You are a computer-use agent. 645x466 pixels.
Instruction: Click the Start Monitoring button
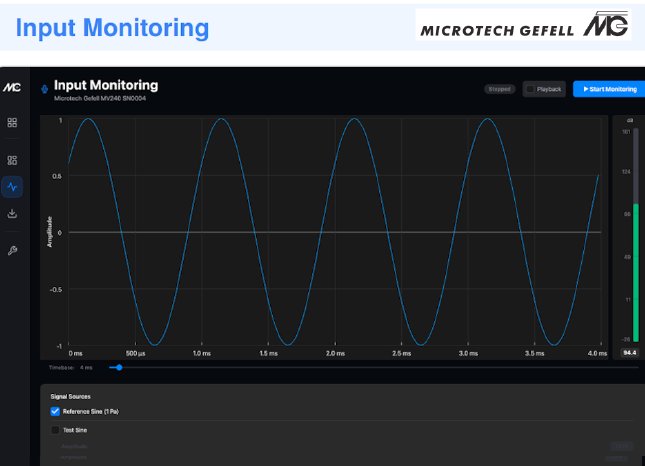[x=610, y=89]
